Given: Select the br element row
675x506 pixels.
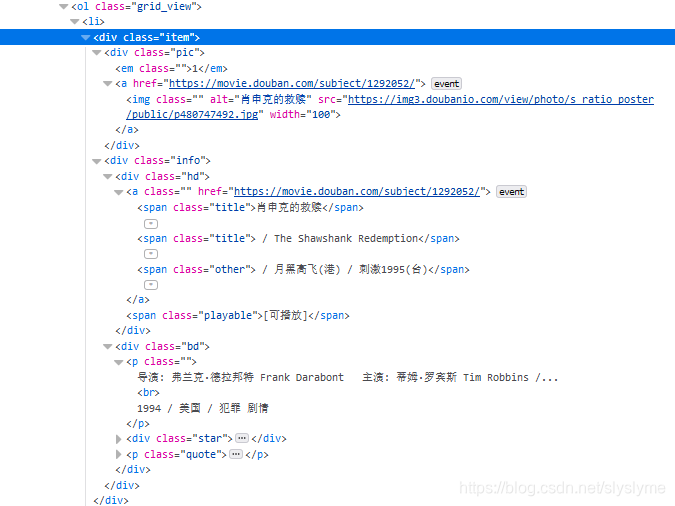Looking at the screenshot, I should pos(149,393).
